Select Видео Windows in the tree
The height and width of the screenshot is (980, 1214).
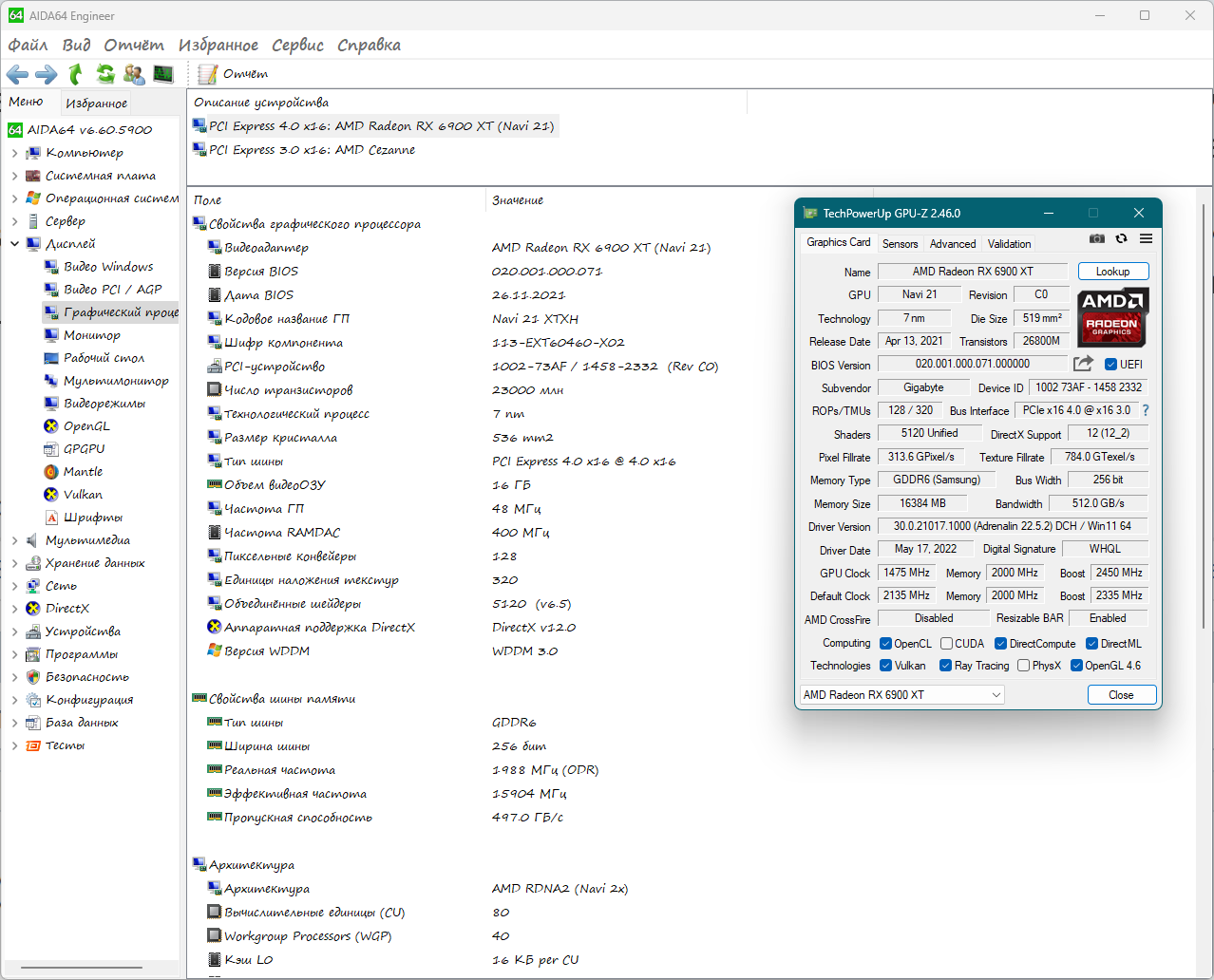108,267
